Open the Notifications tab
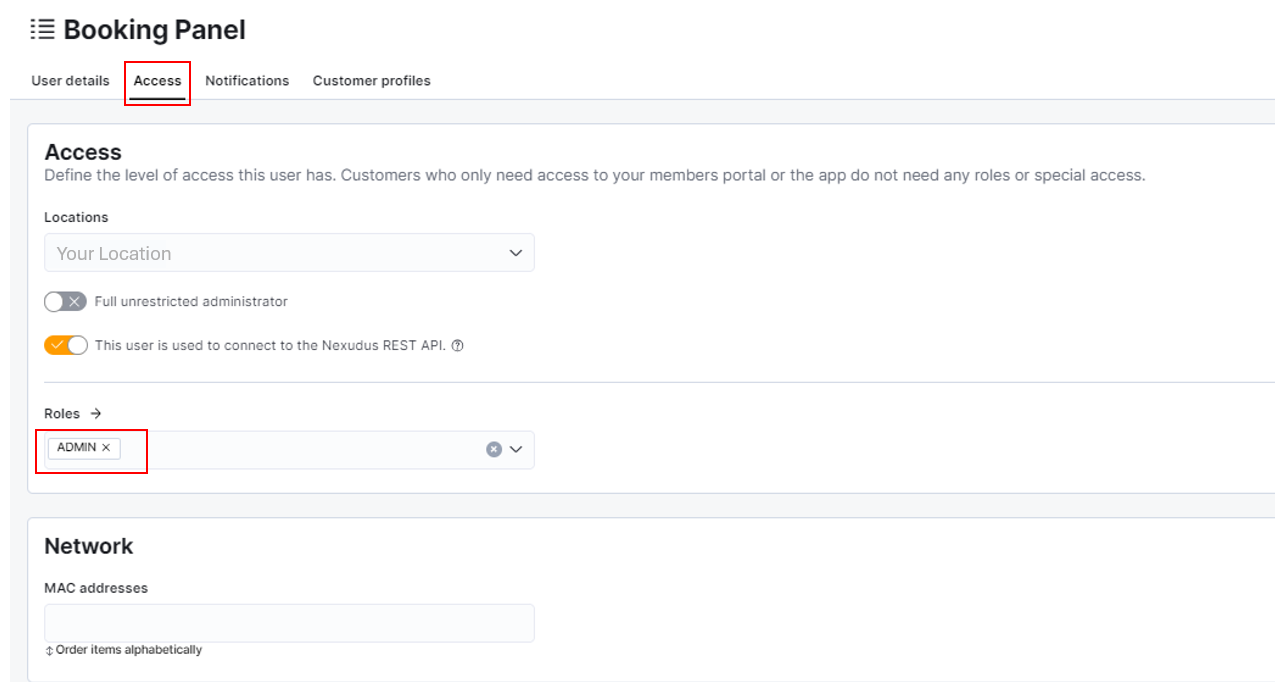The height and width of the screenshot is (682, 1275). [247, 81]
